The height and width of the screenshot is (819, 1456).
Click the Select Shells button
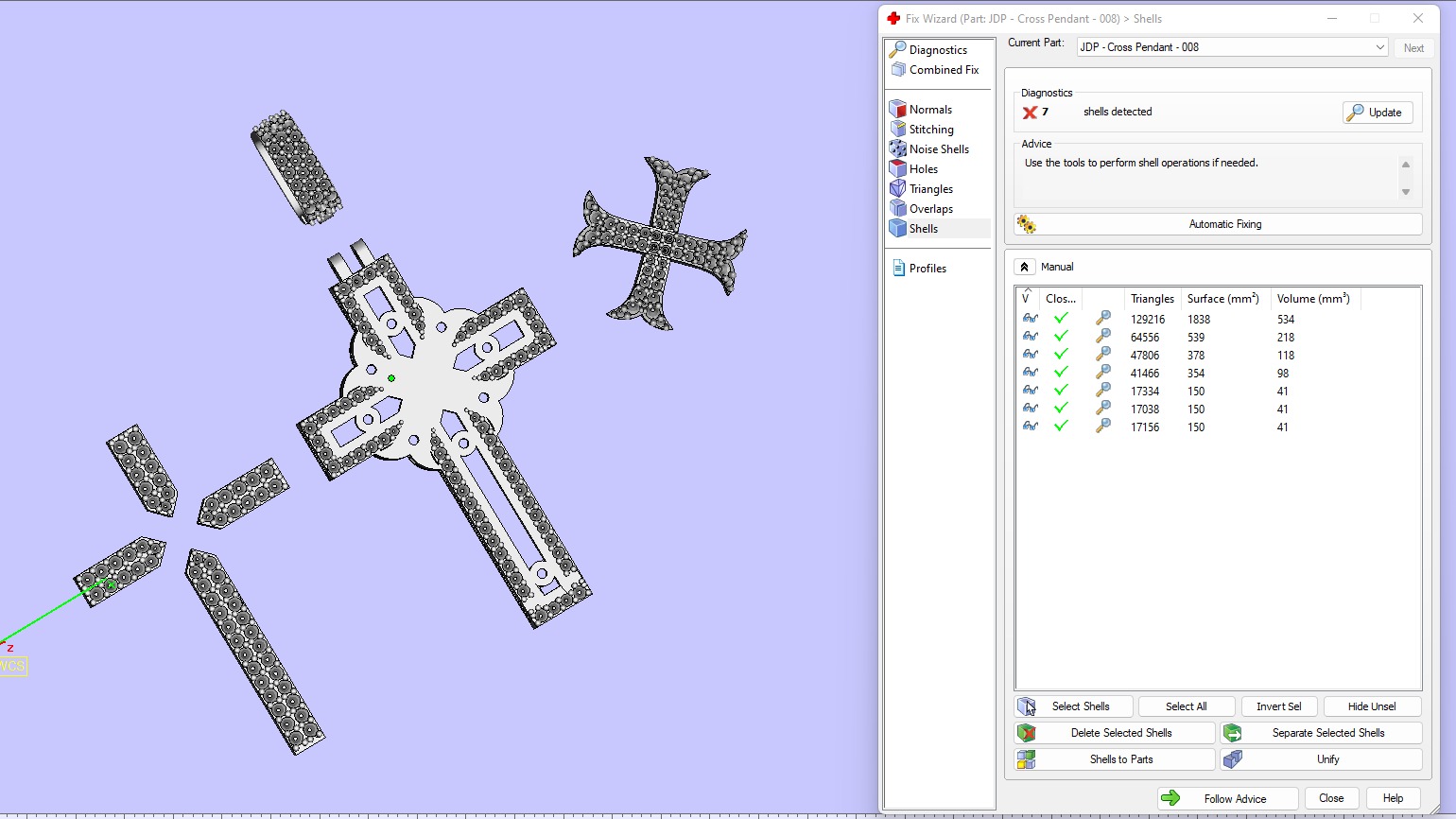pyautogui.click(x=1074, y=706)
